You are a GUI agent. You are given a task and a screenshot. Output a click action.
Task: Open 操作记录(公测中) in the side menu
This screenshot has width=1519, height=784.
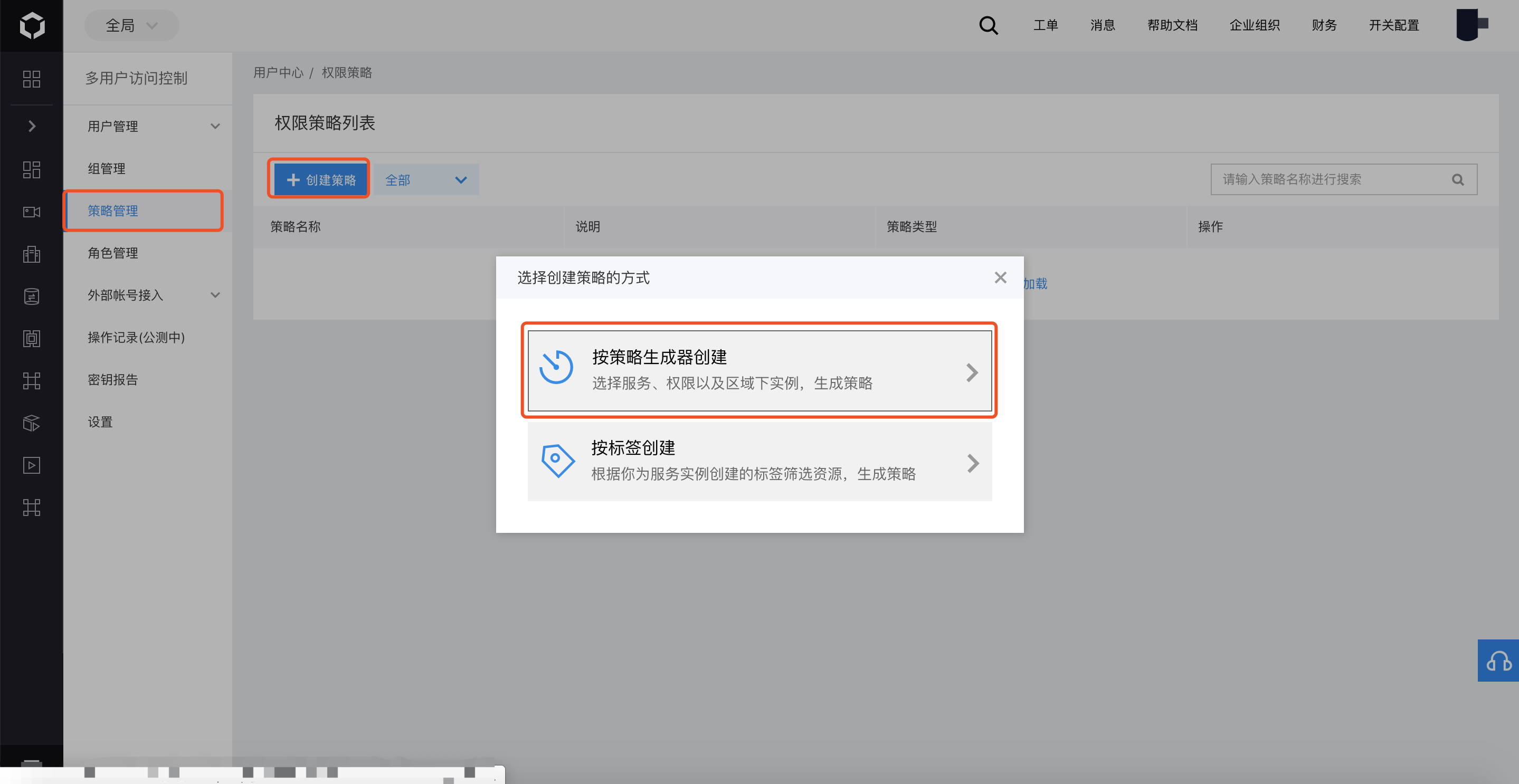click(x=147, y=337)
